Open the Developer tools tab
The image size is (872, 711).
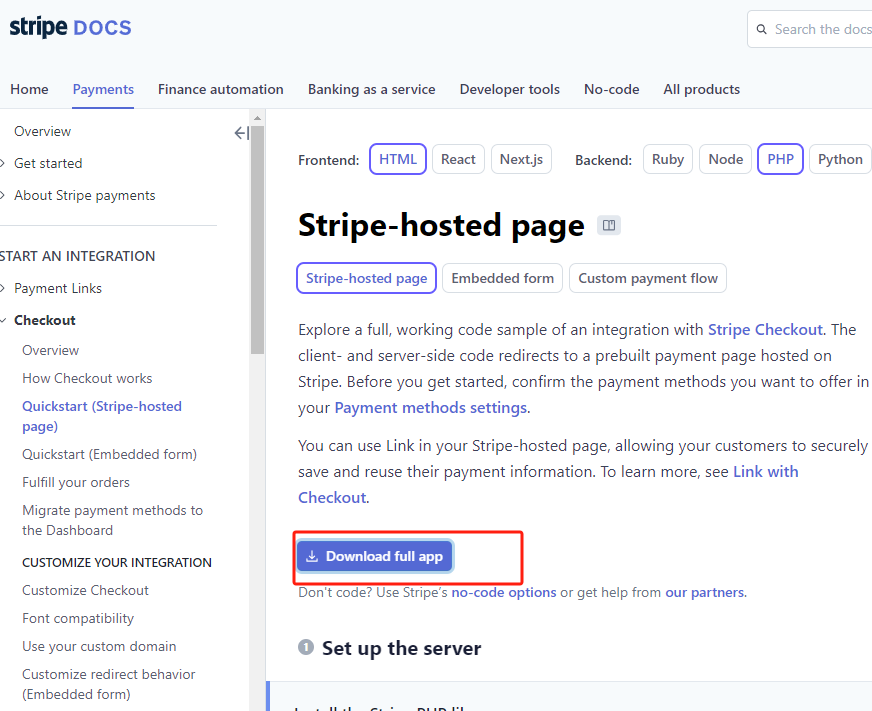tap(509, 90)
